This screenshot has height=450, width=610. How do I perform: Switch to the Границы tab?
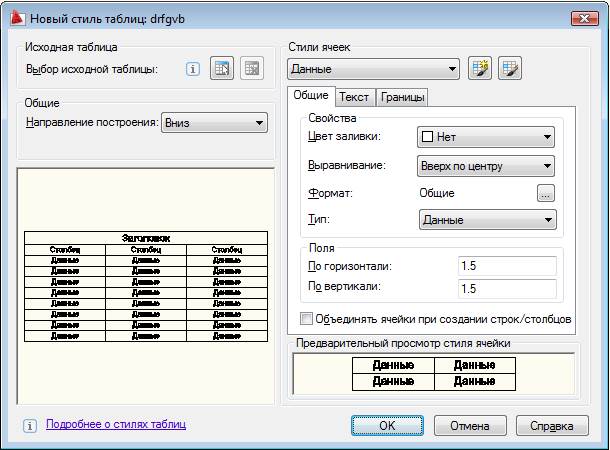(402, 97)
